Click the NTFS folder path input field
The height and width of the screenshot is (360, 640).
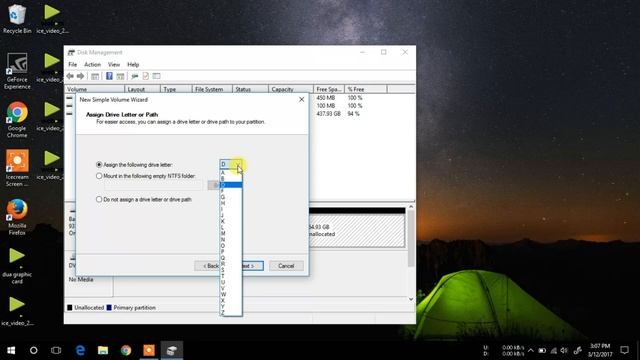[x=153, y=185]
